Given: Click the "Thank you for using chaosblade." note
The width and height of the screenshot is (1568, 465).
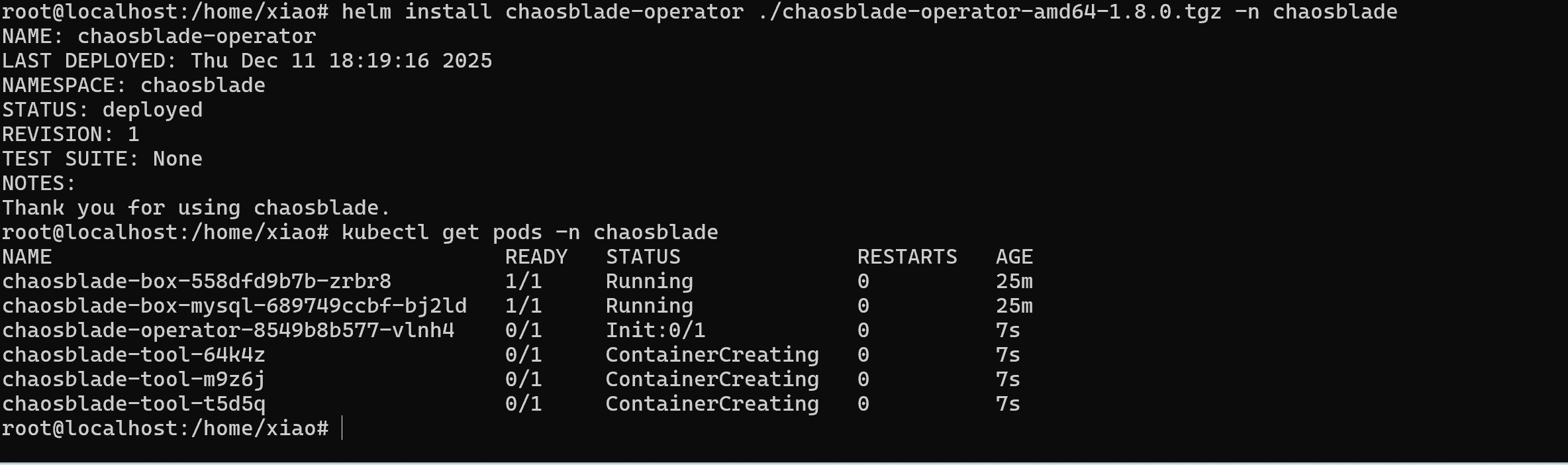Looking at the screenshot, I should (196, 208).
